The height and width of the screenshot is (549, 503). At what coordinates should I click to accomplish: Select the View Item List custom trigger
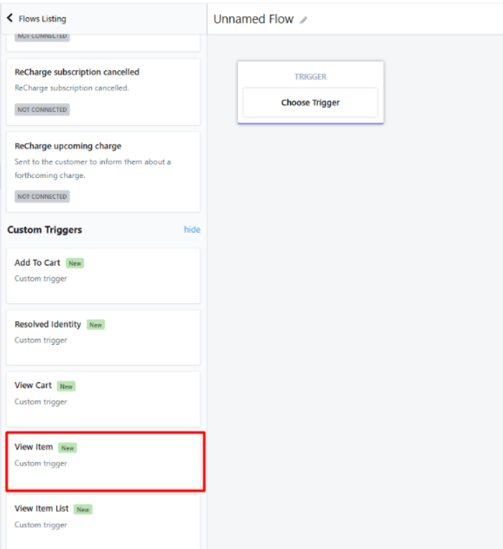click(104, 522)
